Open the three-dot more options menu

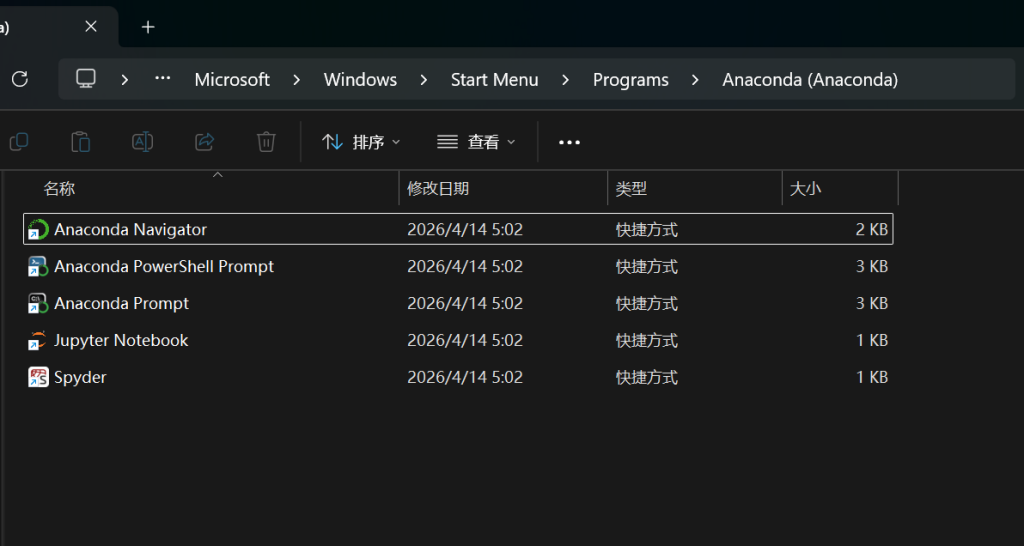tap(569, 142)
